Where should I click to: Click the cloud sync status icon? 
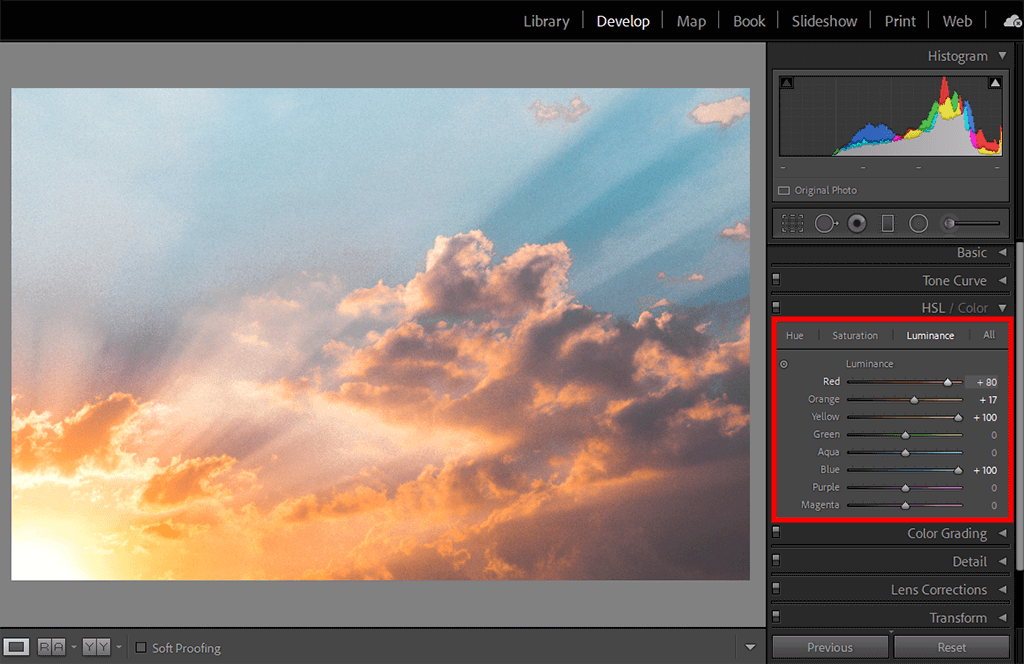[1012, 22]
